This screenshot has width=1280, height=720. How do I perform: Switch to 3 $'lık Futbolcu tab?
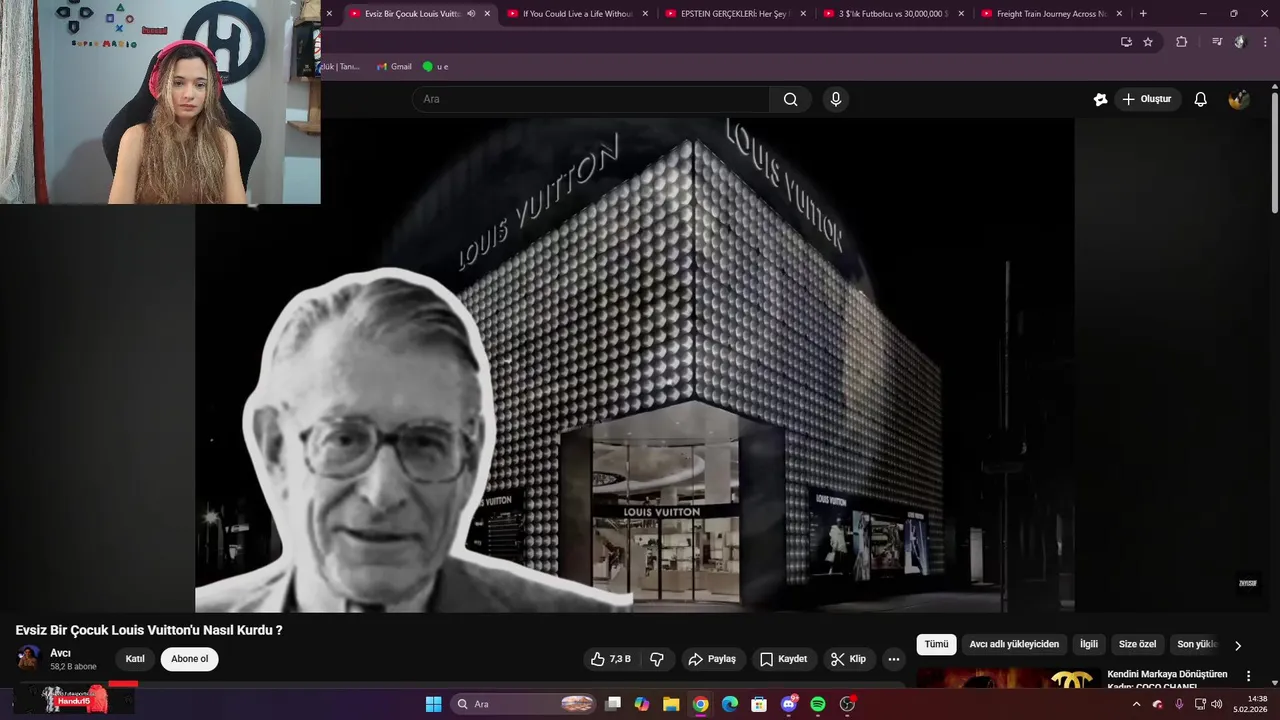pos(892,14)
